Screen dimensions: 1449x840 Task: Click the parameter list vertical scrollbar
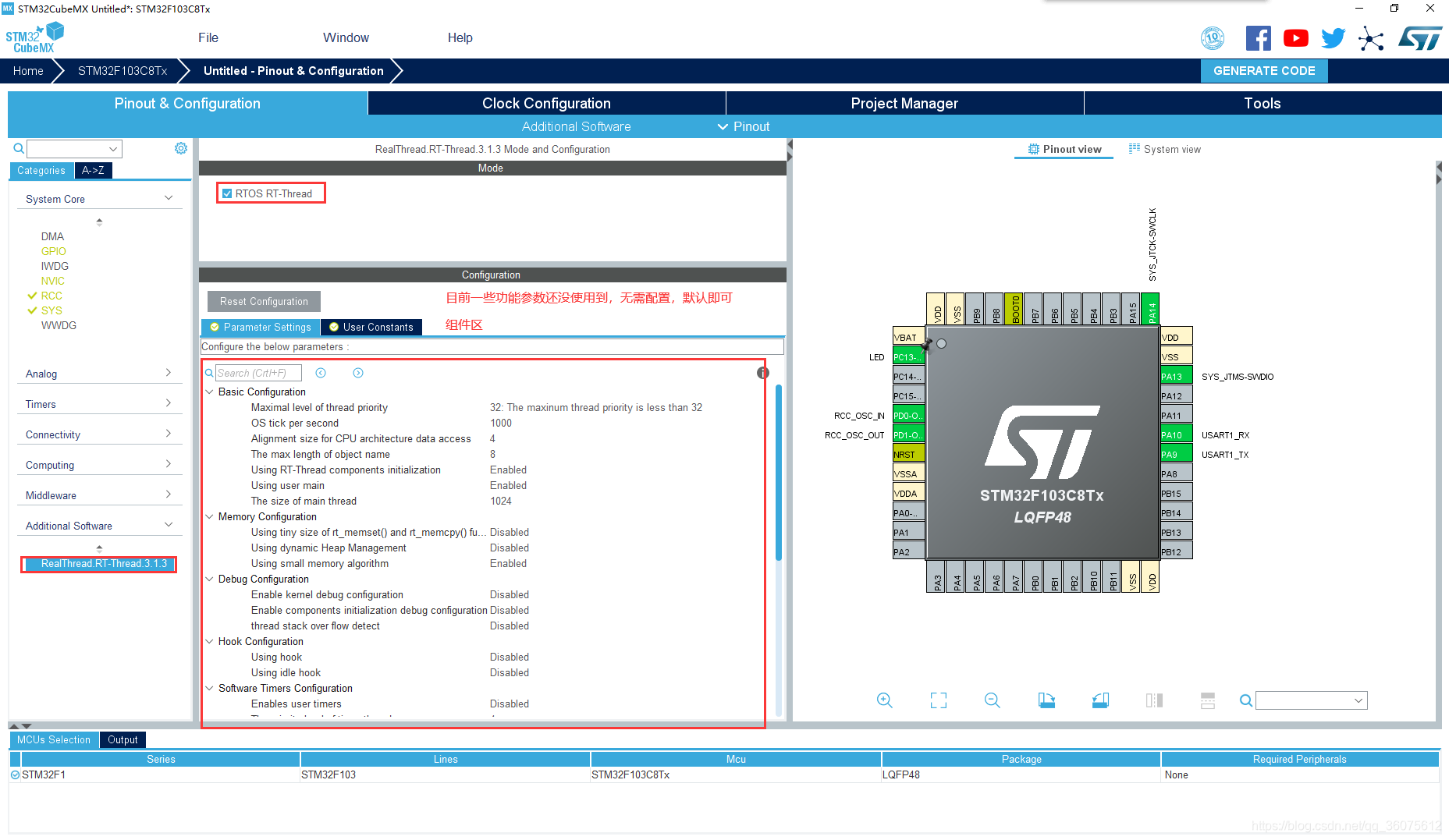click(778, 472)
